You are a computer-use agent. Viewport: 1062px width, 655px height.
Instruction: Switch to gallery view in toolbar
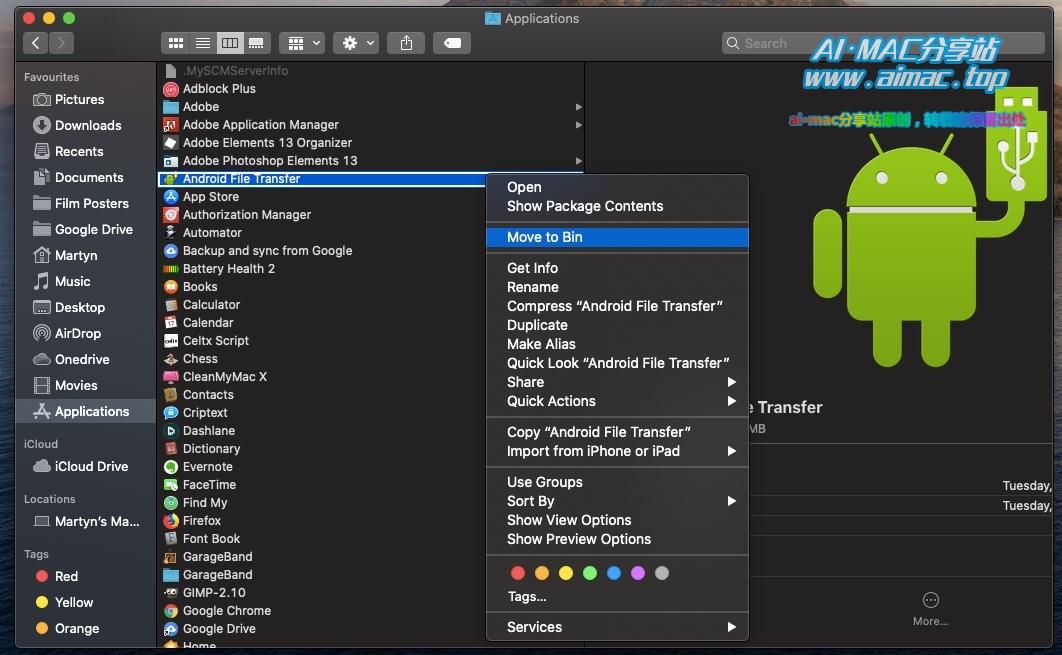pyautogui.click(x=257, y=43)
